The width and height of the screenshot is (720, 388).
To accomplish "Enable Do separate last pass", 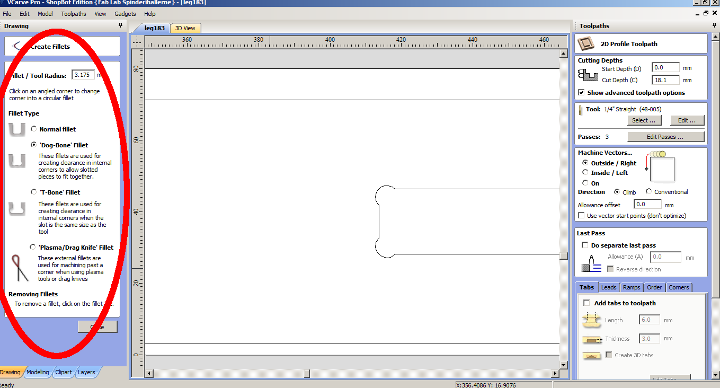I will (585, 245).
